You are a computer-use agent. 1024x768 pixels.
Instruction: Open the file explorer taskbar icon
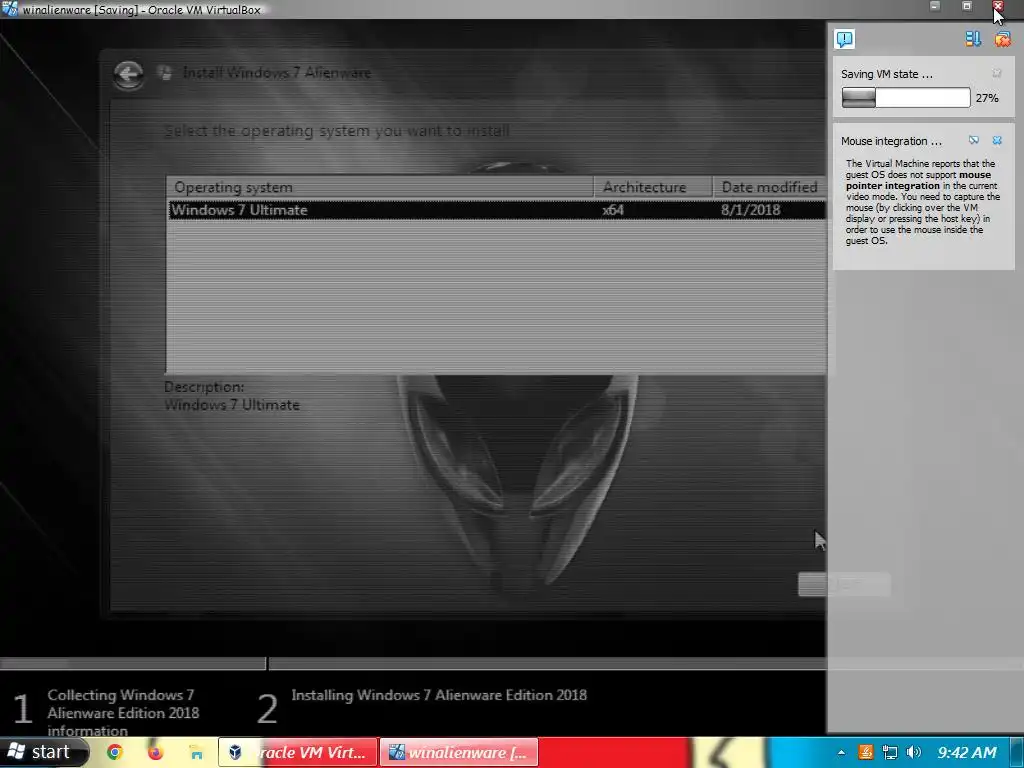coord(196,752)
